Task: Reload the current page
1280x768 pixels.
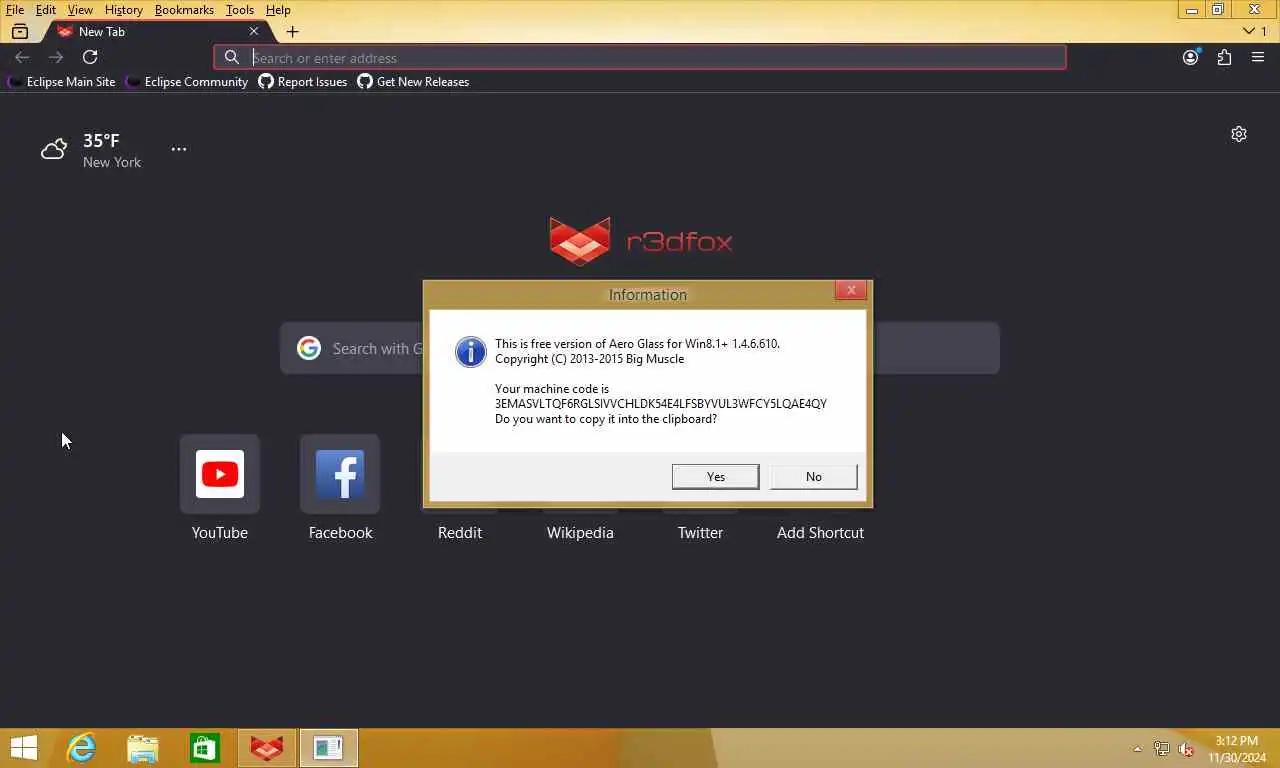Action: pos(90,58)
